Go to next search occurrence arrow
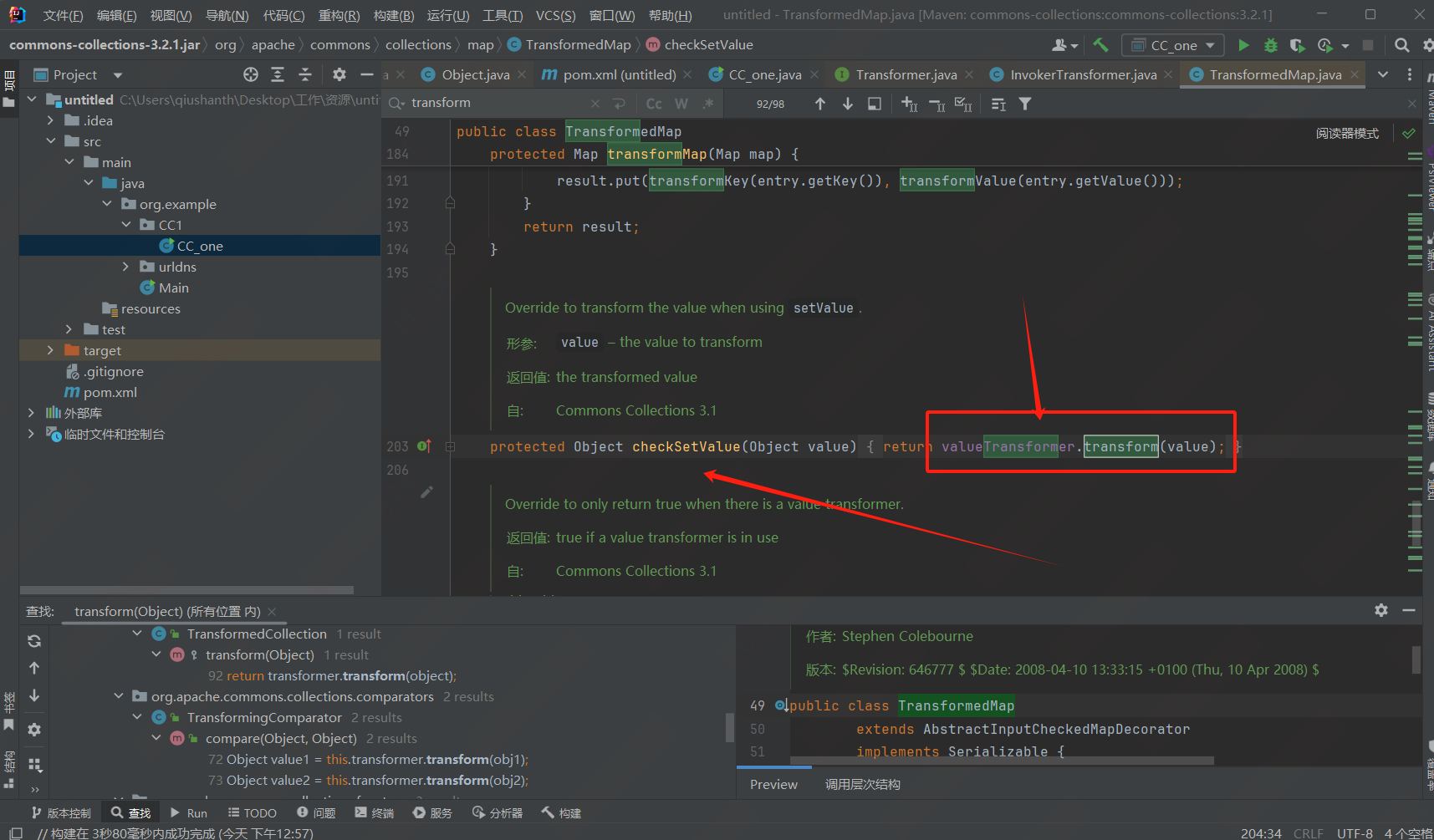Viewport: 1434px width, 840px height. coord(848,104)
